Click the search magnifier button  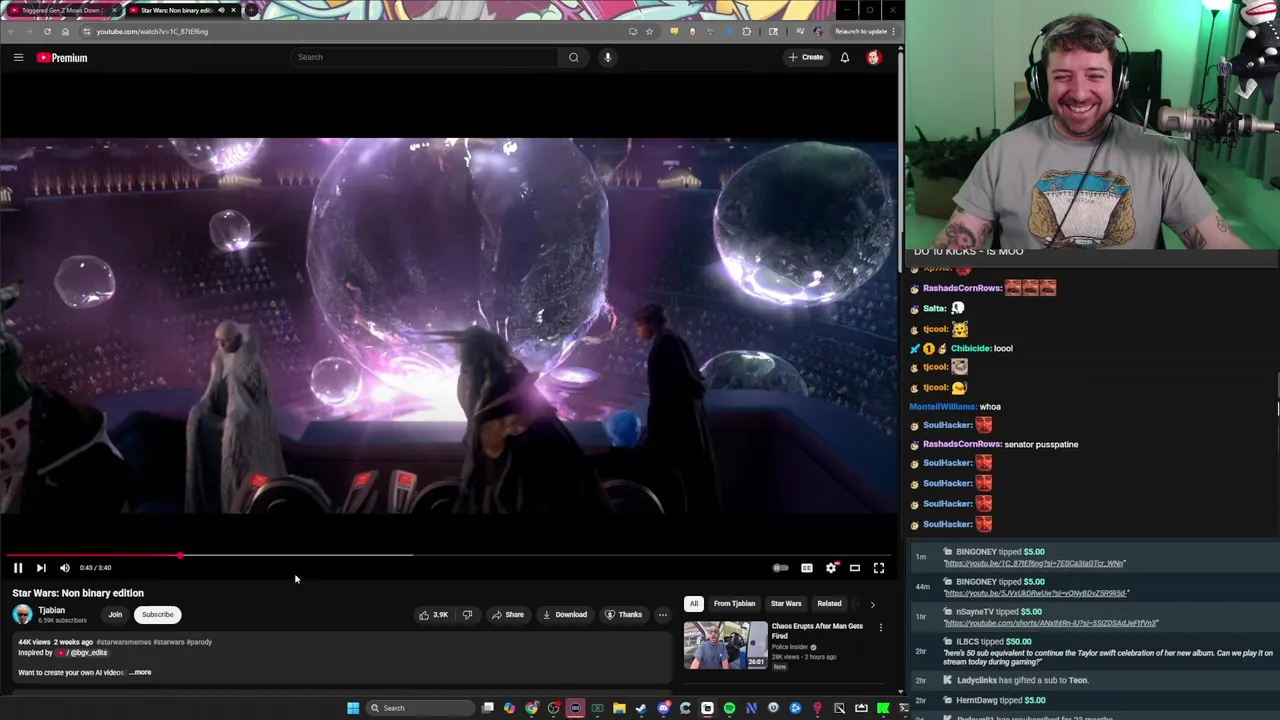click(574, 57)
